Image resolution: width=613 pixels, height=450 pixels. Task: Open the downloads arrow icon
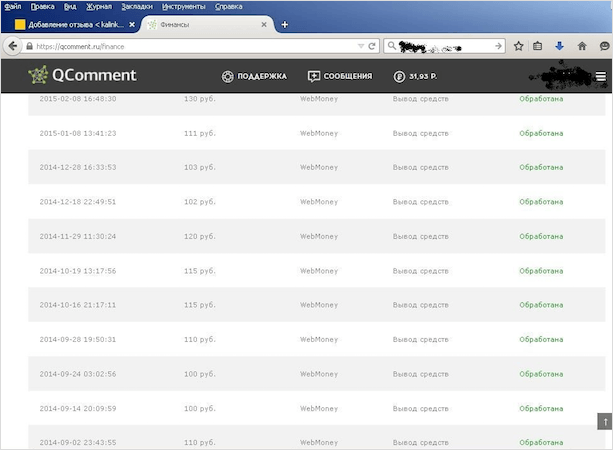click(560, 45)
